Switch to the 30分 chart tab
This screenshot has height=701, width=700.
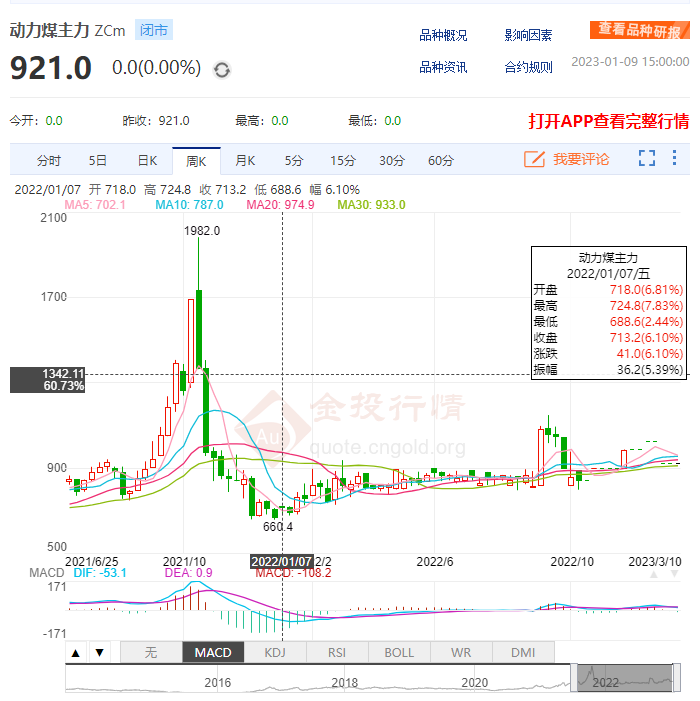click(x=392, y=160)
